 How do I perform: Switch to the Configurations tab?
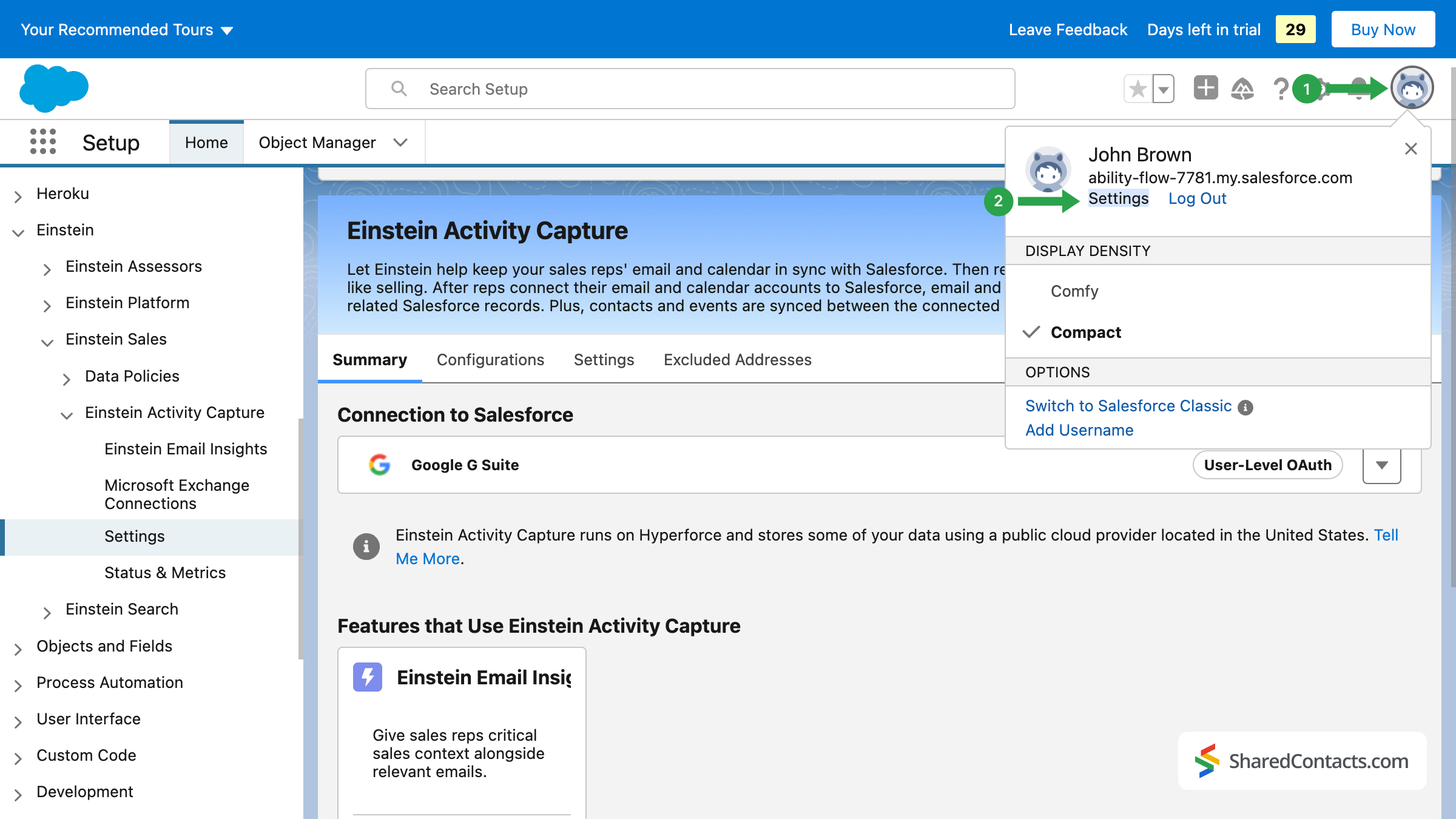(x=490, y=360)
